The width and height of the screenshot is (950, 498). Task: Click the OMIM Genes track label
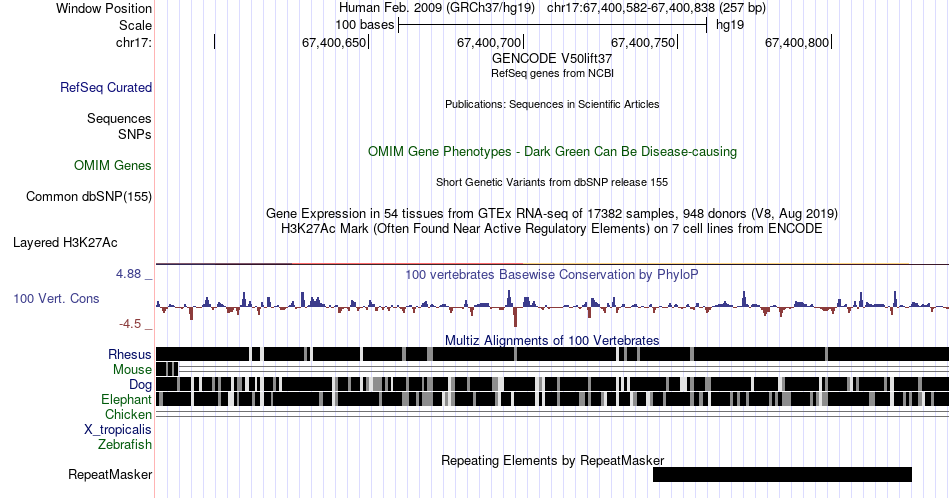tap(113, 165)
